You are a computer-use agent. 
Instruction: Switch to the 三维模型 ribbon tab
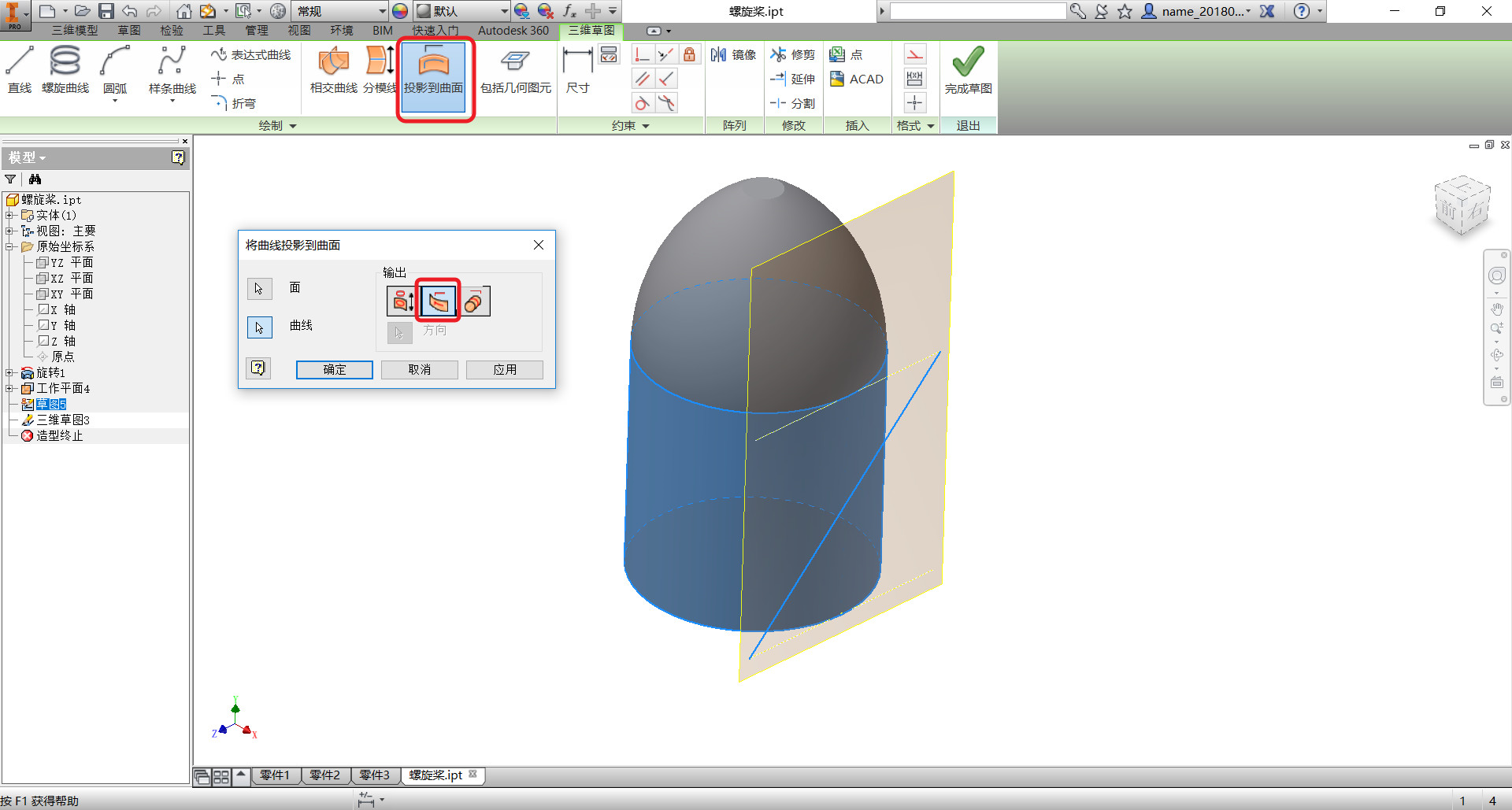pyautogui.click(x=75, y=30)
